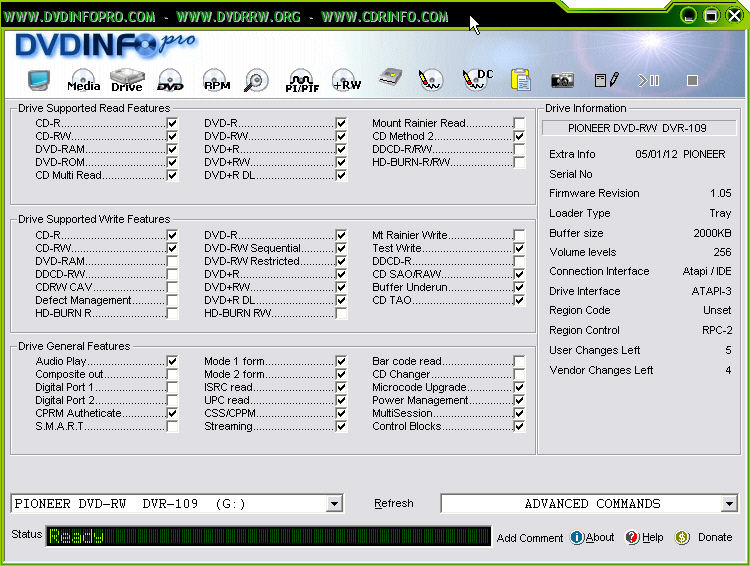Image resolution: width=750 pixels, height=566 pixels.
Task: Toggle the write DVD-RAM checkbox
Action: 172,261
